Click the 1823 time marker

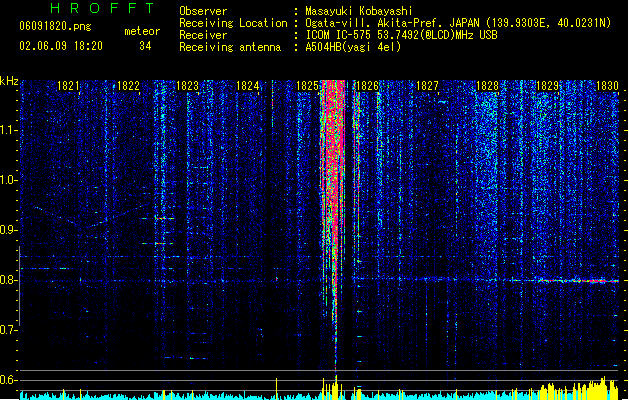pos(188,86)
